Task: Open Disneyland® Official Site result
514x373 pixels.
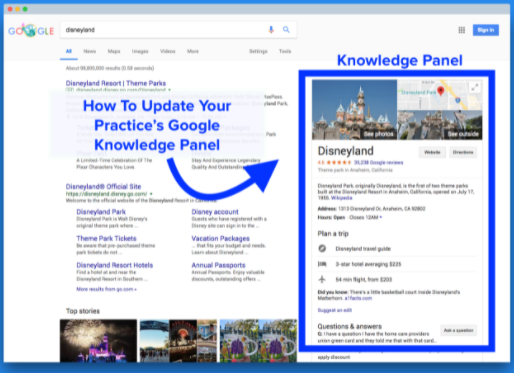Action: (103, 187)
